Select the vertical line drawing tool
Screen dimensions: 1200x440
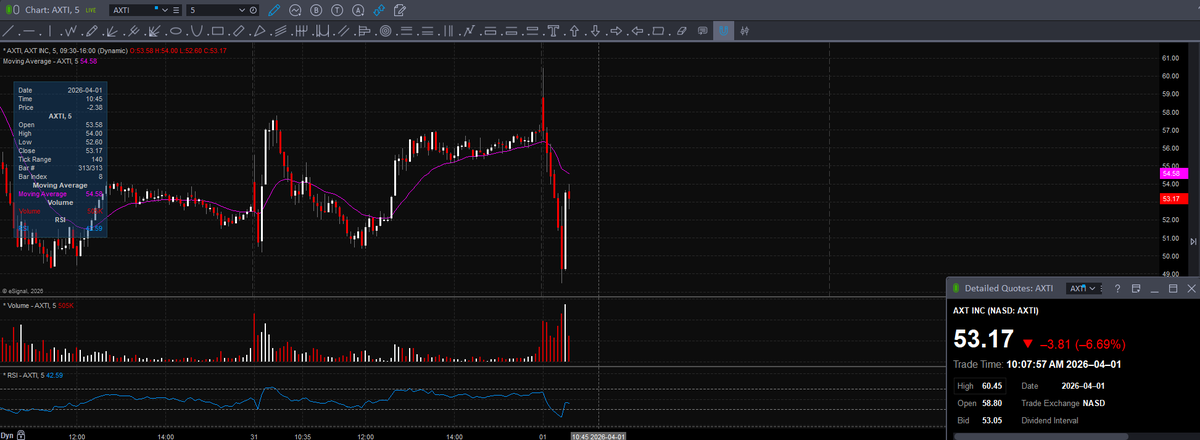[50, 31]
